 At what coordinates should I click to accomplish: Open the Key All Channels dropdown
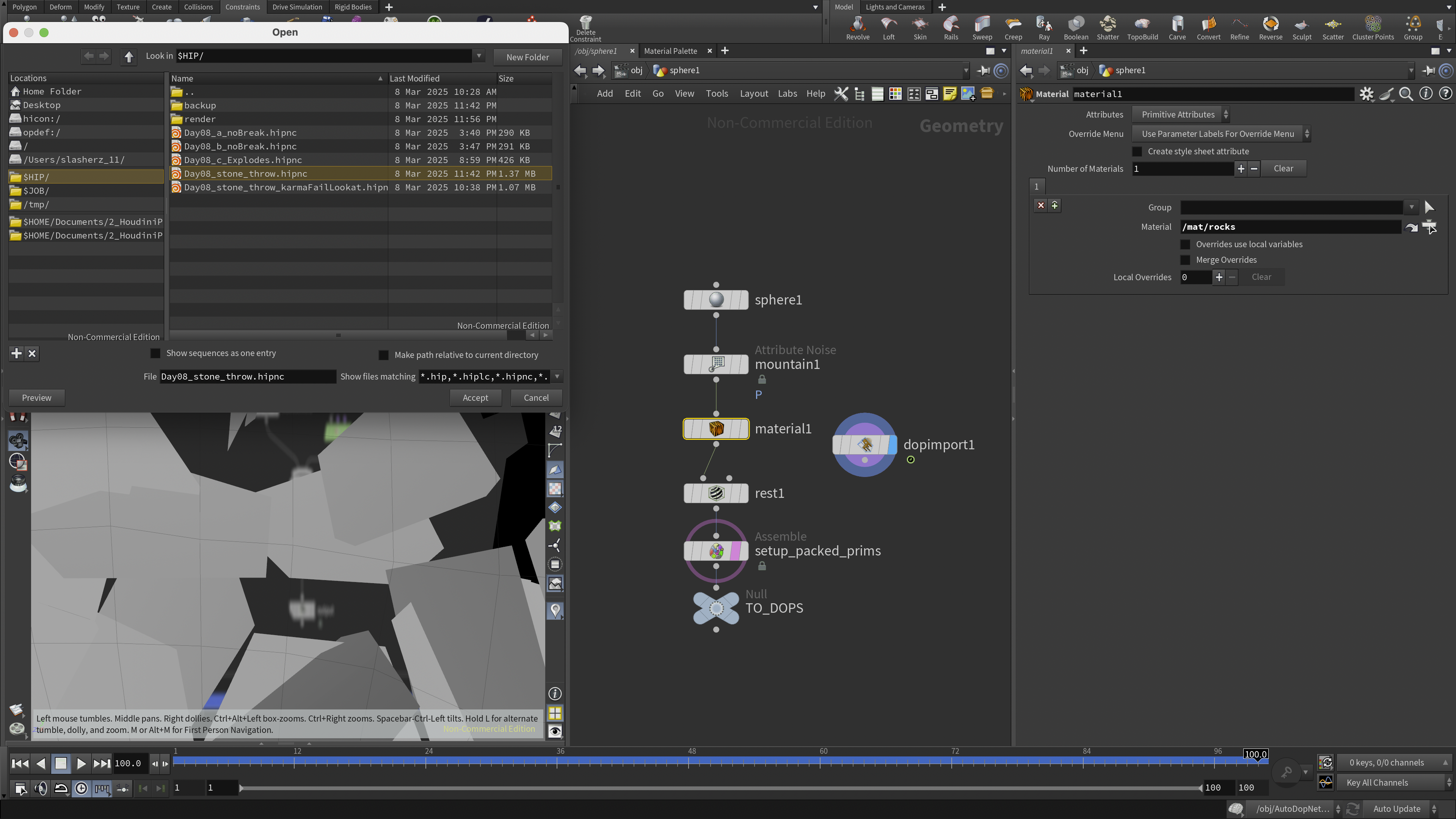pos(1395,783)
